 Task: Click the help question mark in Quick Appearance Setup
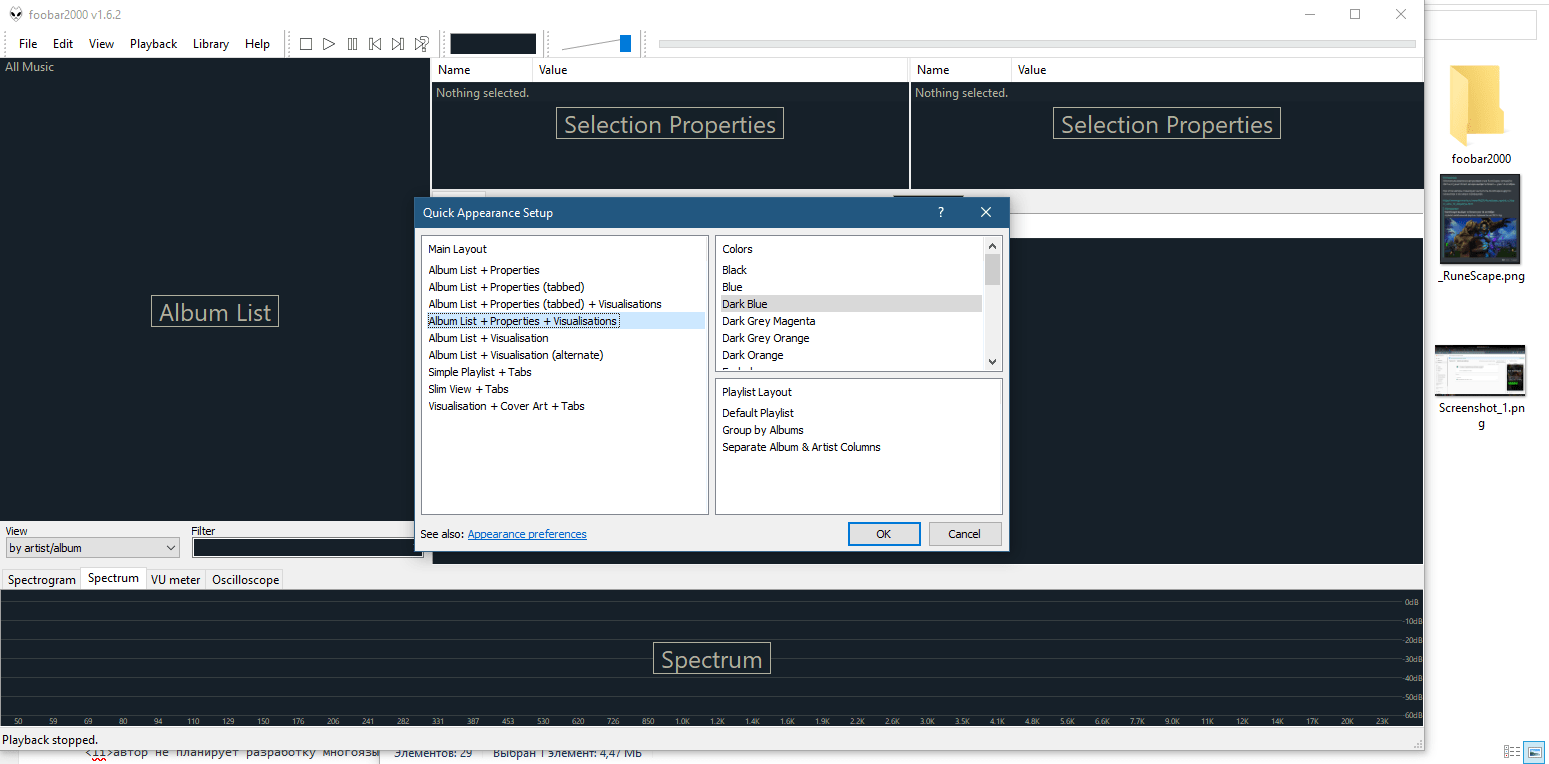click(941, 212)
